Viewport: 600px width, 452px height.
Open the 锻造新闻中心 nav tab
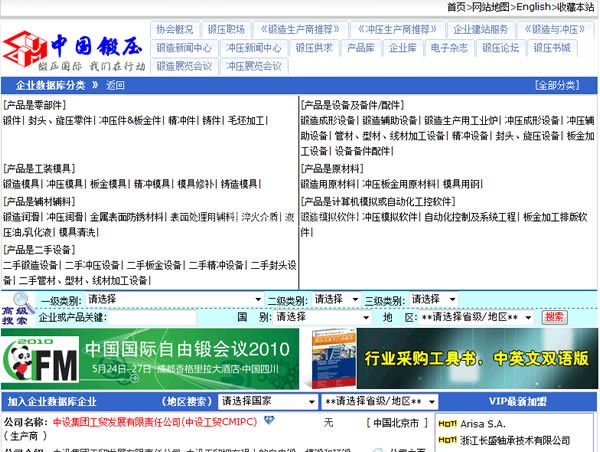pyautogui.click(x=184, y=48)
